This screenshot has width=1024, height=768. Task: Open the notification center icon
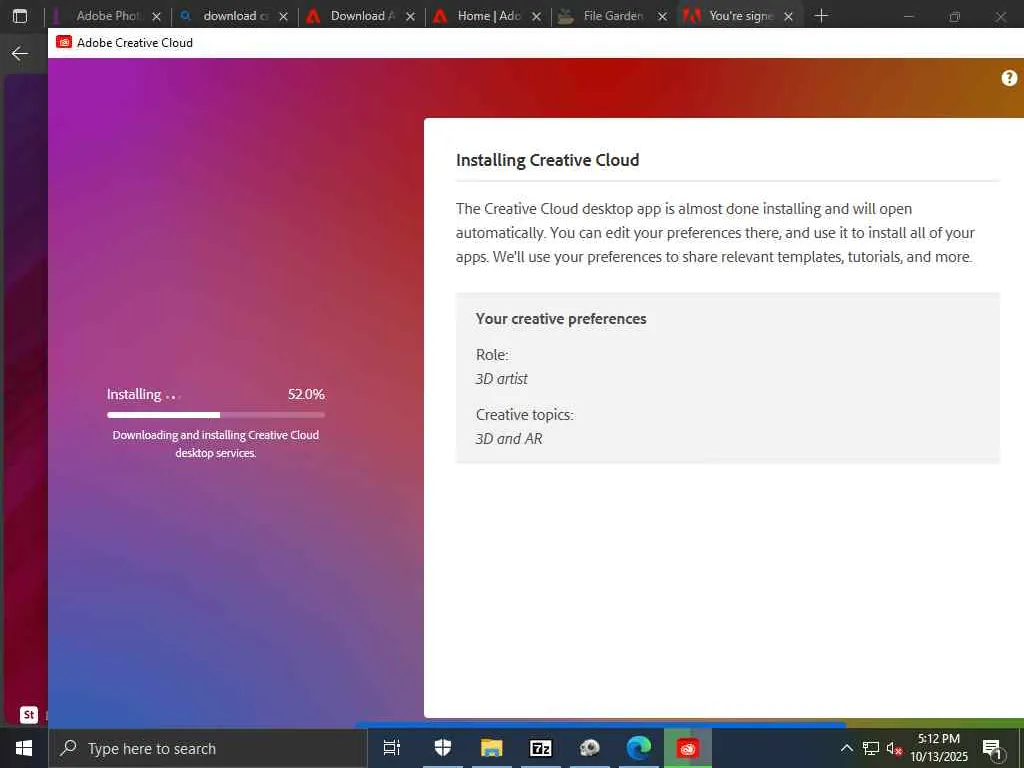click(992, 748)
